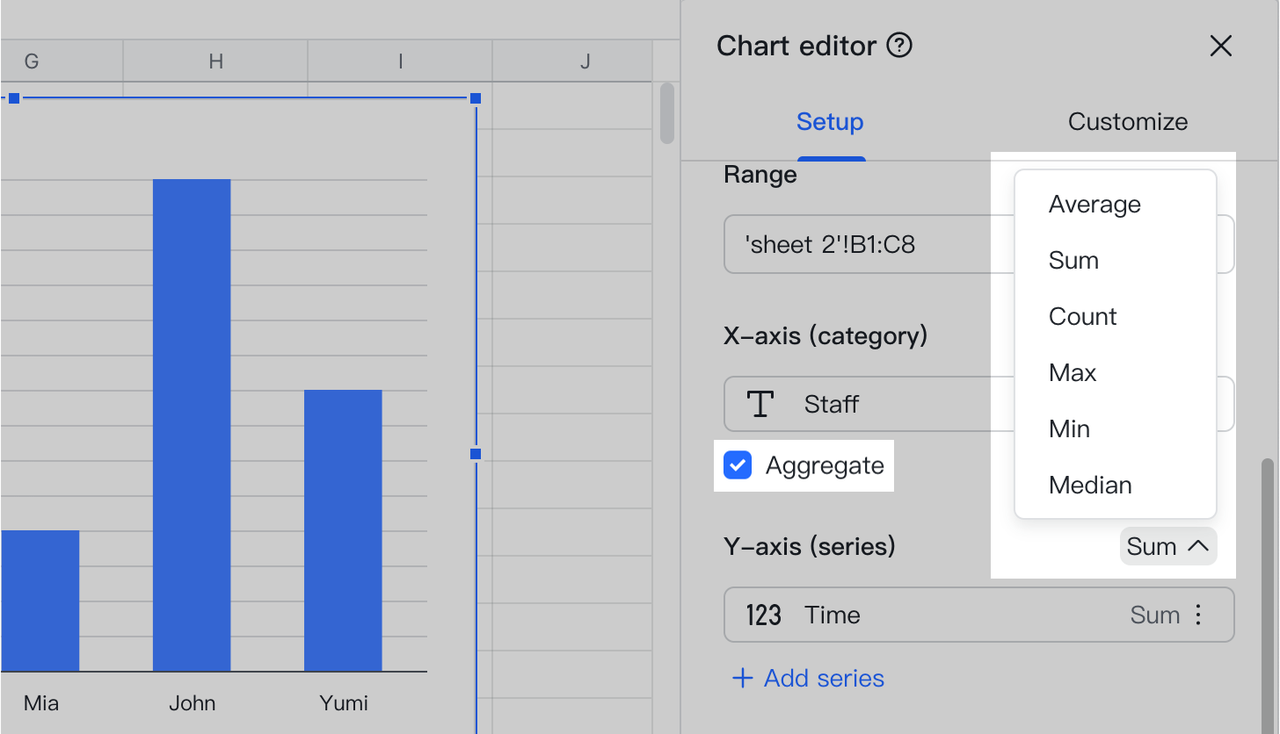Switch to the Customize tab
Screen dimensions: 1280x734
1127,122
